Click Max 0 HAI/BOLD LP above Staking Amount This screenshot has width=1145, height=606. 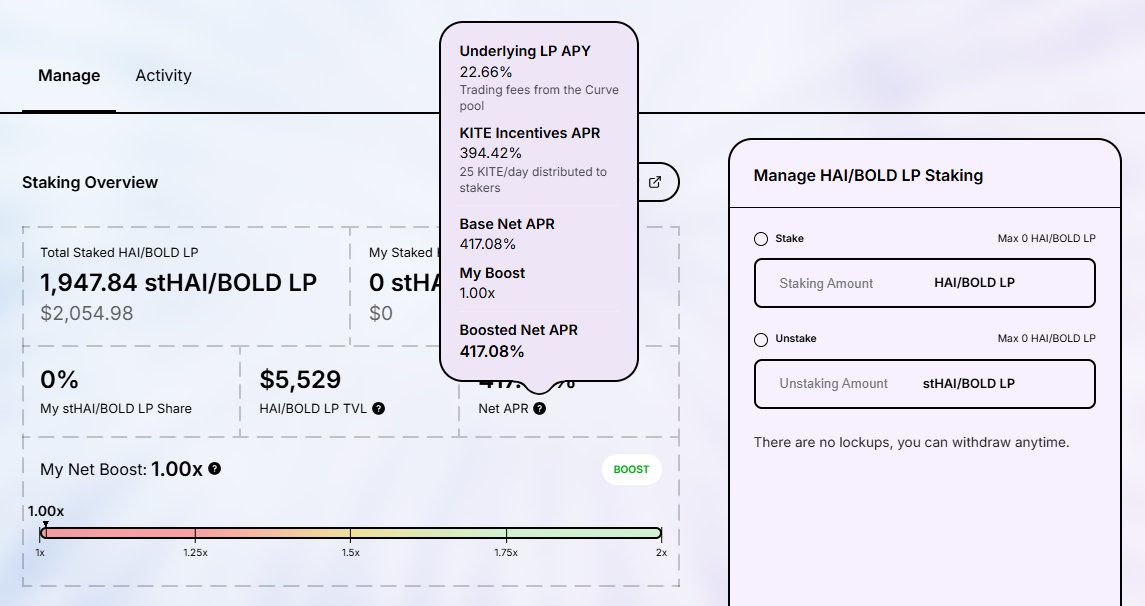coord(1046,238)
